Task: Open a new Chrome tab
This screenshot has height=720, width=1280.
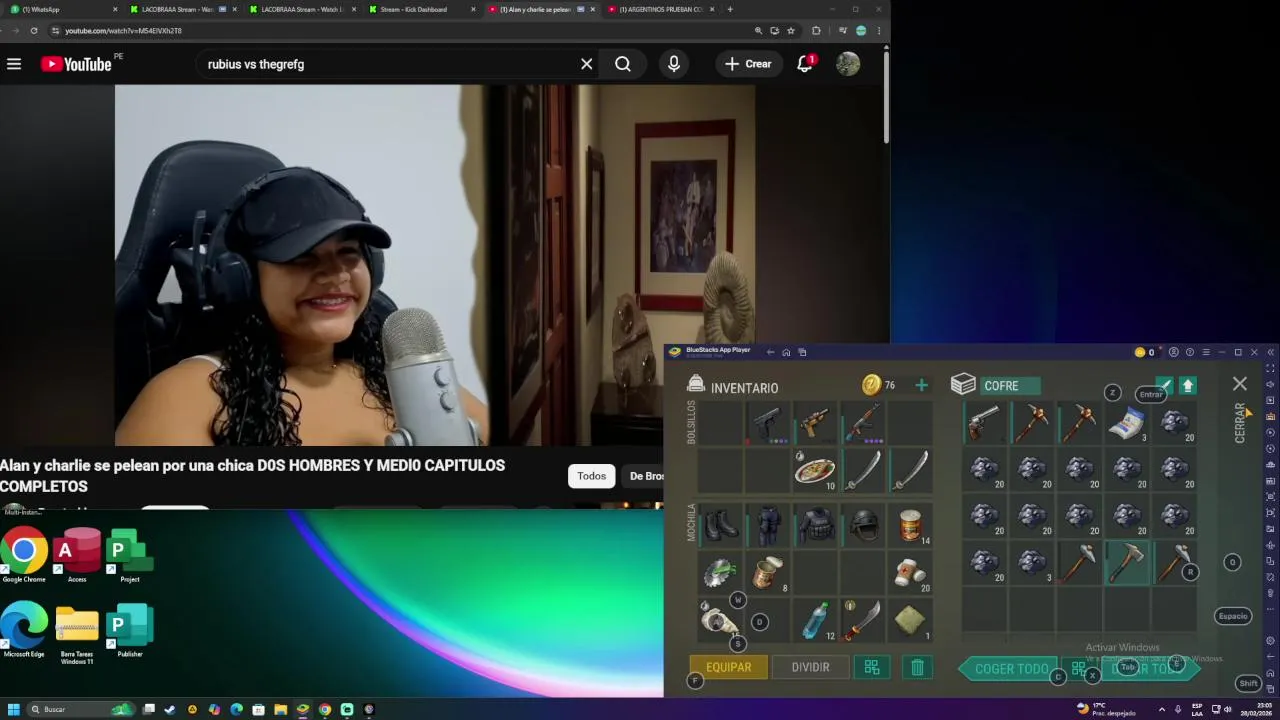Action: [730, 9]
